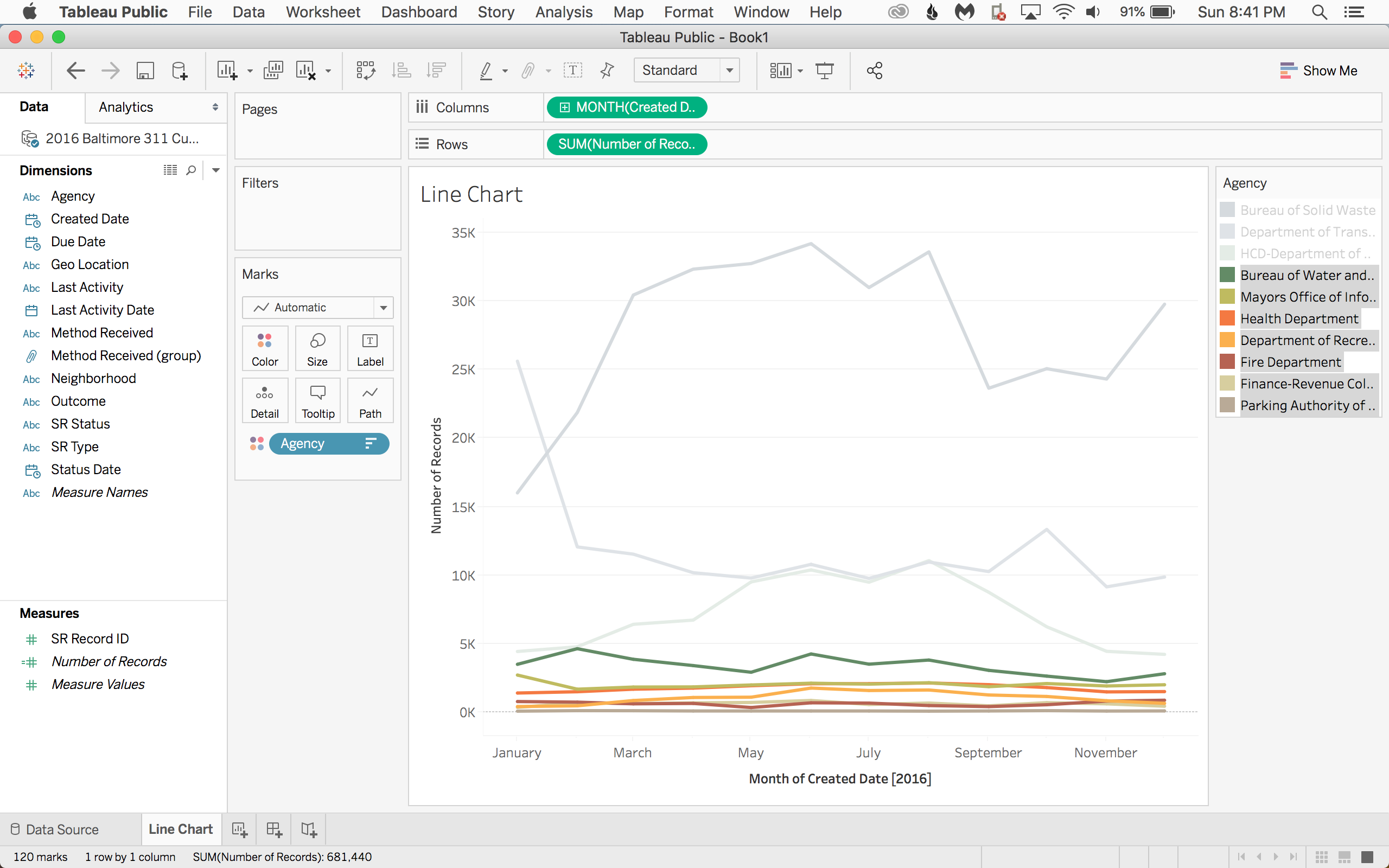The height and width of the screenshot is (868, 1389).
Task: Click the Wi-Fi menu bar icon
Action: (1063, 12)
